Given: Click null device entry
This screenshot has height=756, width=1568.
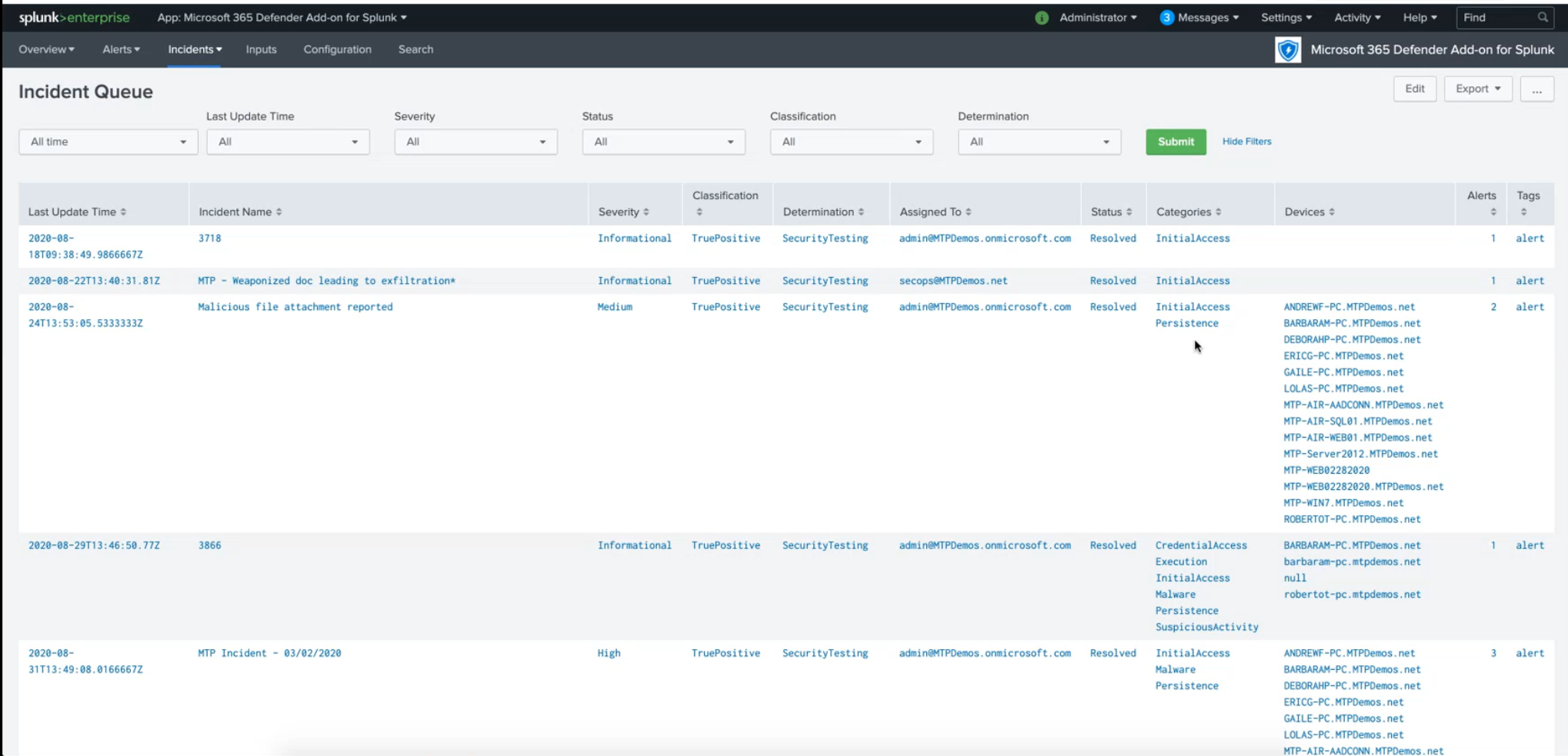Looking at the screenshot, I should 1295,578.
